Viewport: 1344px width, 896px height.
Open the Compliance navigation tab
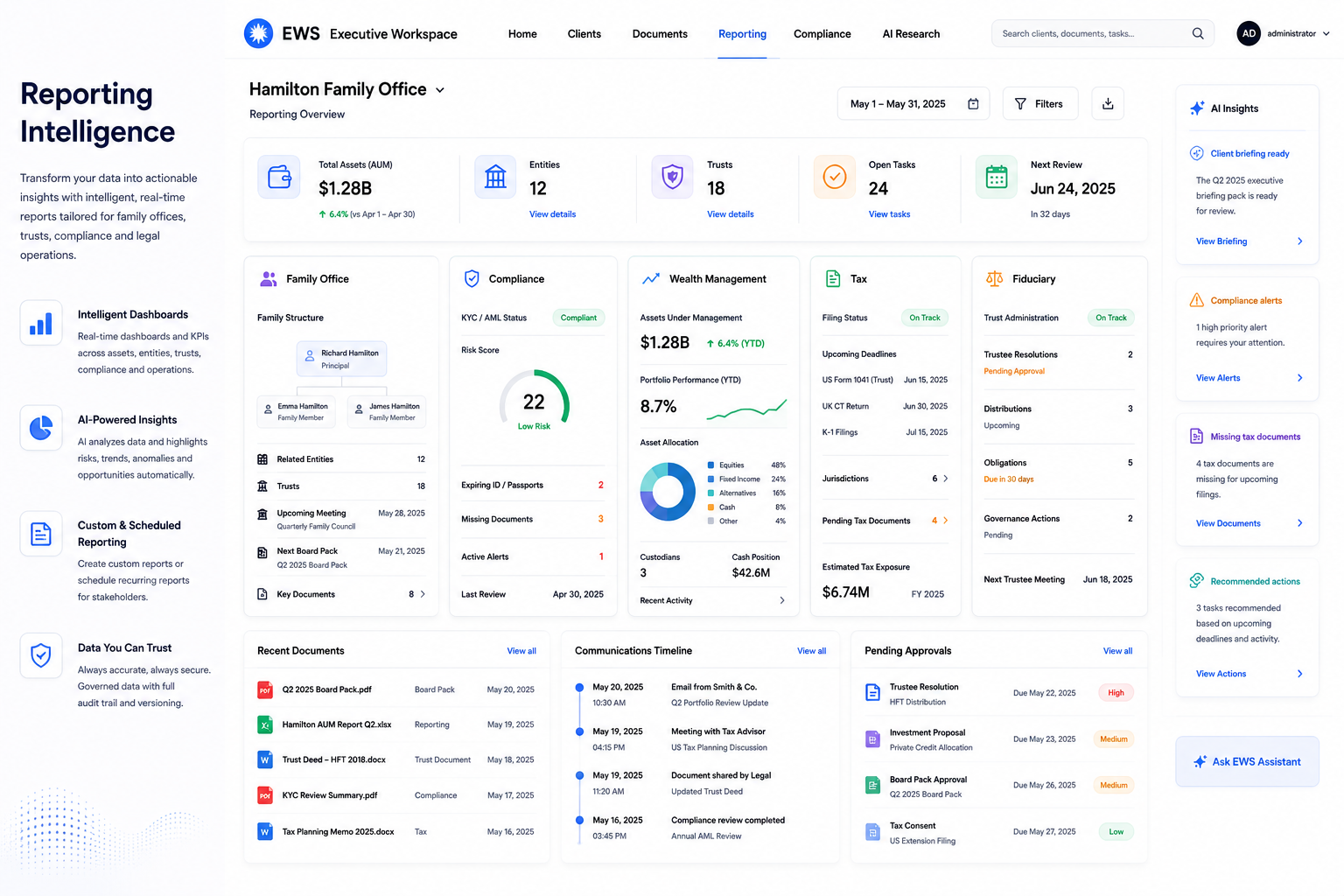click(822, 34)
